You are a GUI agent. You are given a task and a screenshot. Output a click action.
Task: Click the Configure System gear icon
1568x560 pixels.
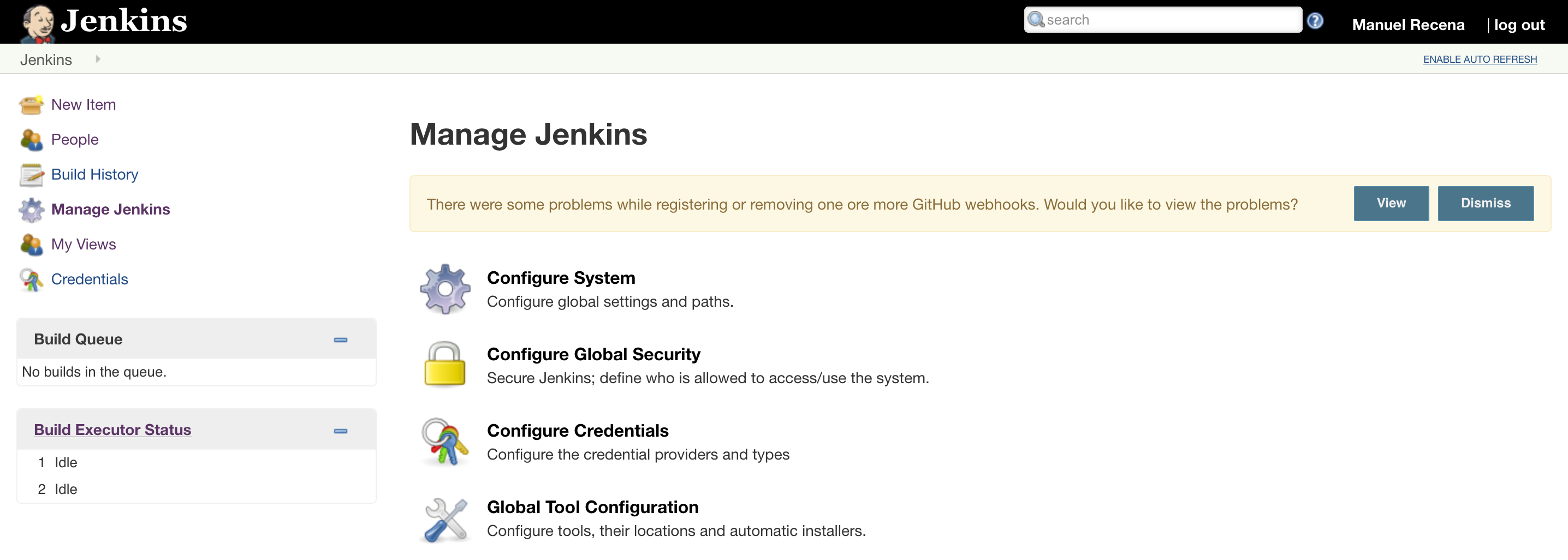(x=445, y=289)
